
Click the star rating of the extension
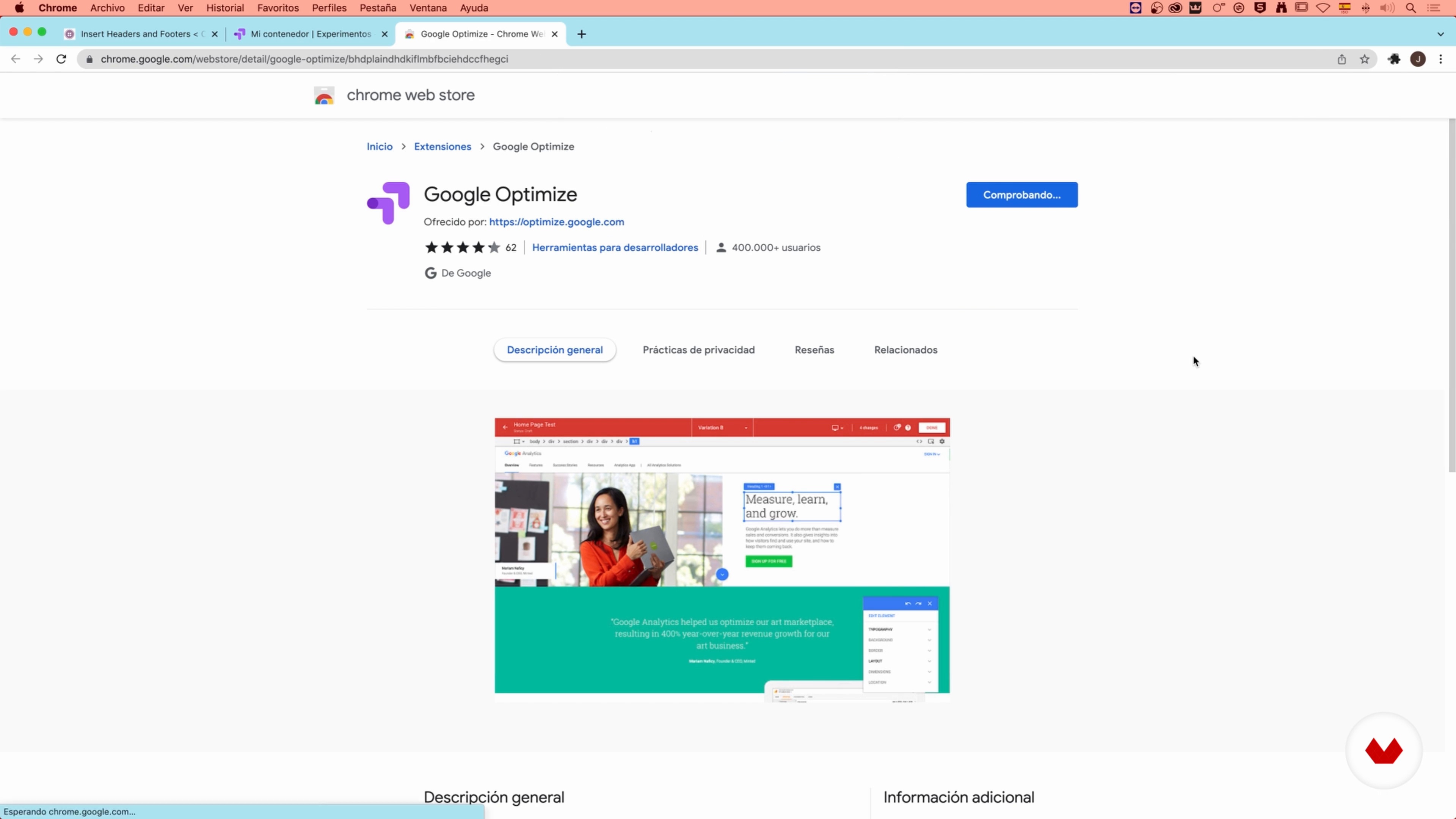tap(462, 248)
